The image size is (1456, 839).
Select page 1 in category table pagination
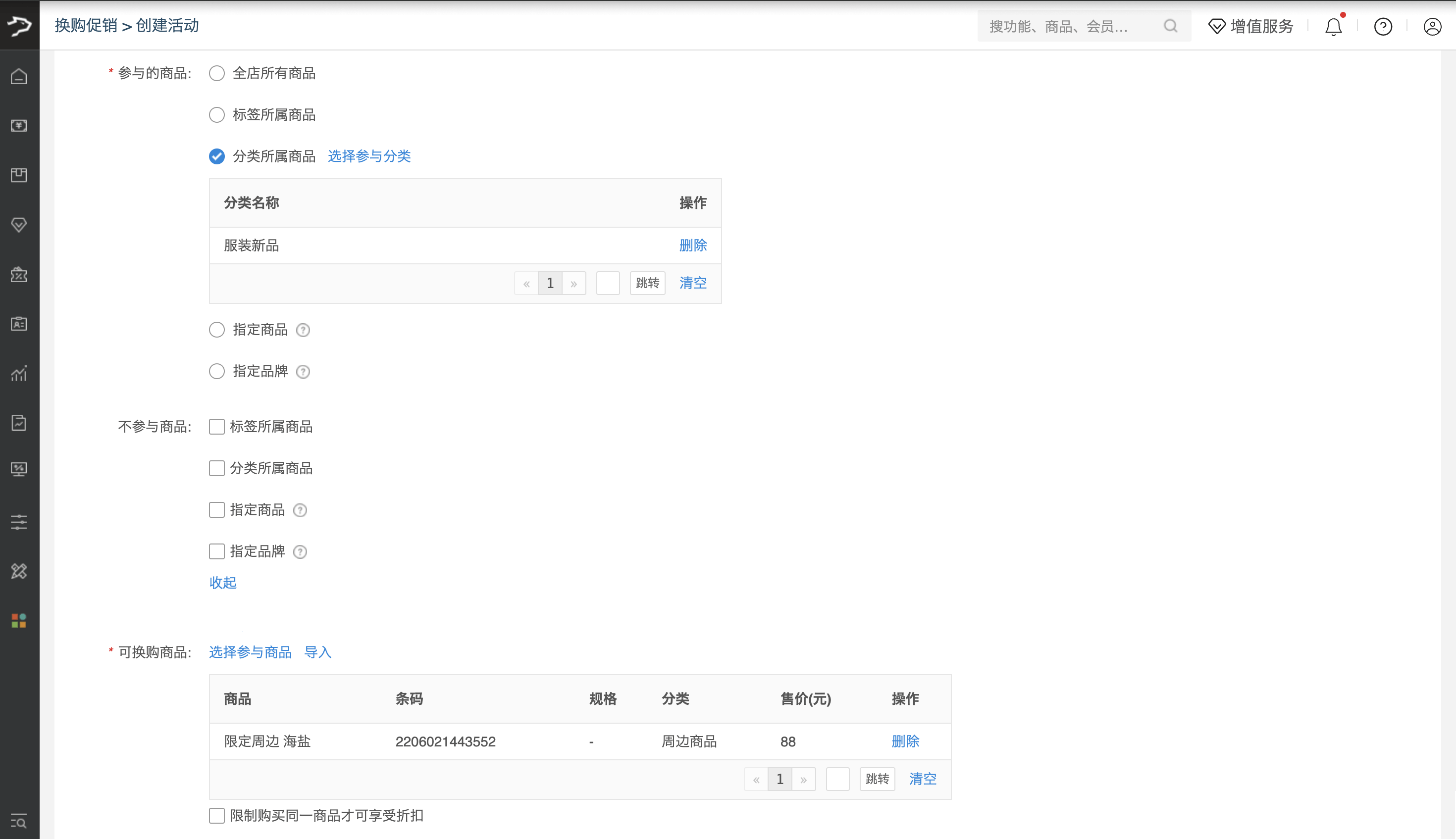coord(550,283)
